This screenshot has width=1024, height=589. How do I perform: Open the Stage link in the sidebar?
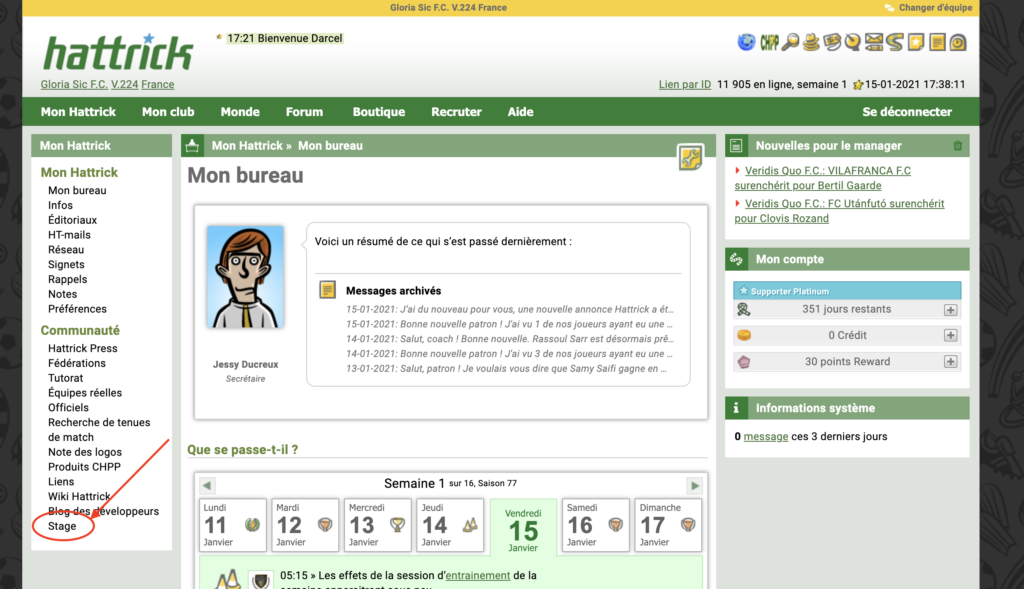point(62,526)
